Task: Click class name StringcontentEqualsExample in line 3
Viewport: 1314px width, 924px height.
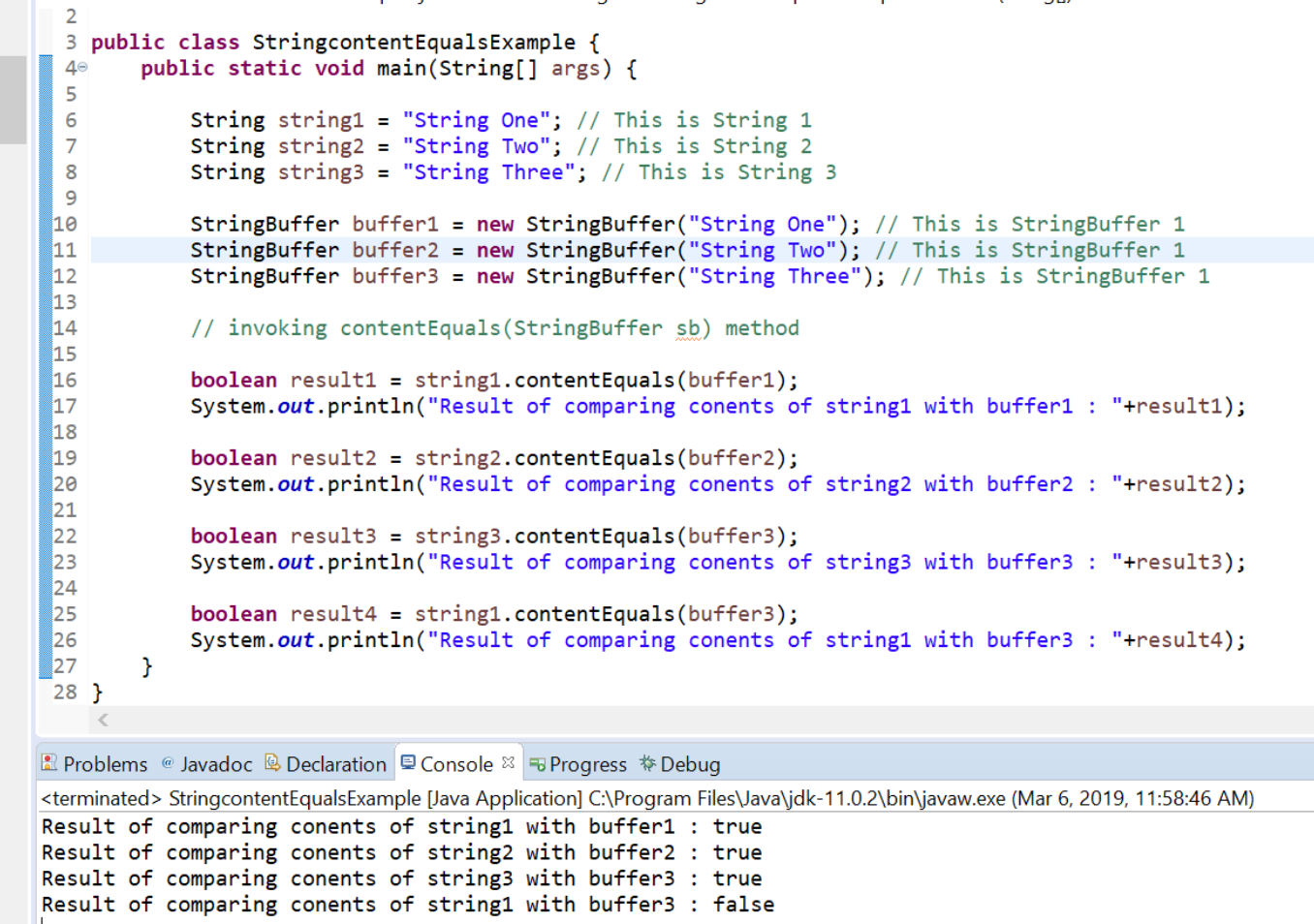Action: [414, 43]
